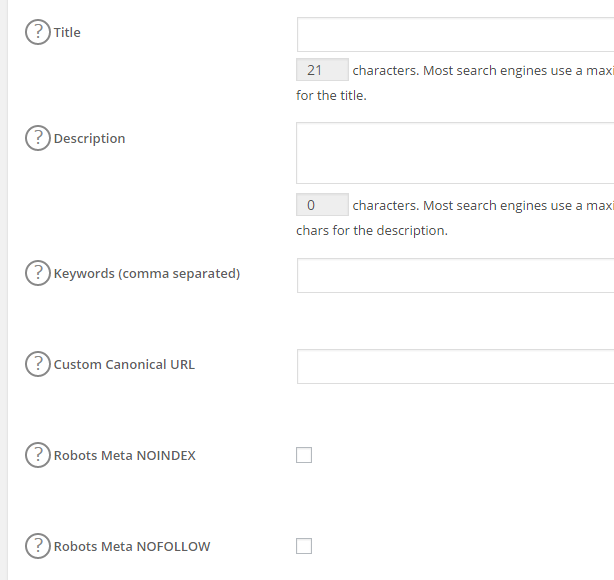Show the Robots Meta NOFOLLOW help icon
Viewport: 614px width, 580px height.
tap(37, 546)
